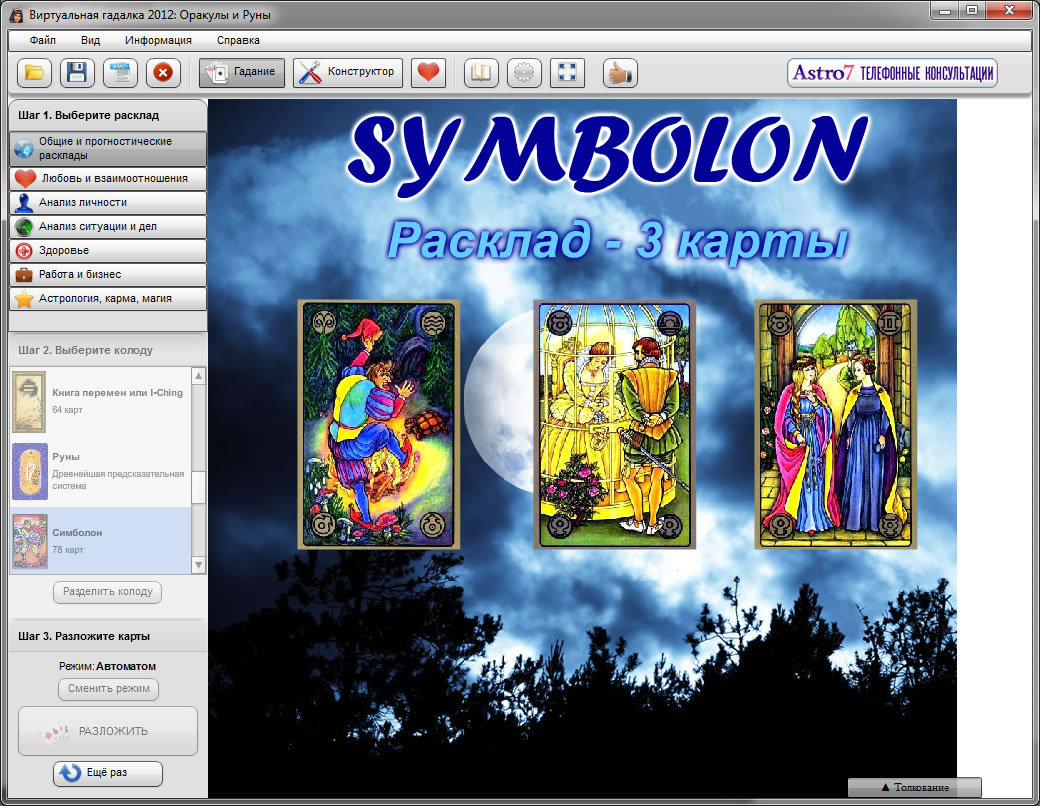The height and width of the screenshot is (806, 1040).
Task: Click the Симболон deck thumbnail
Action: point(30,541)
